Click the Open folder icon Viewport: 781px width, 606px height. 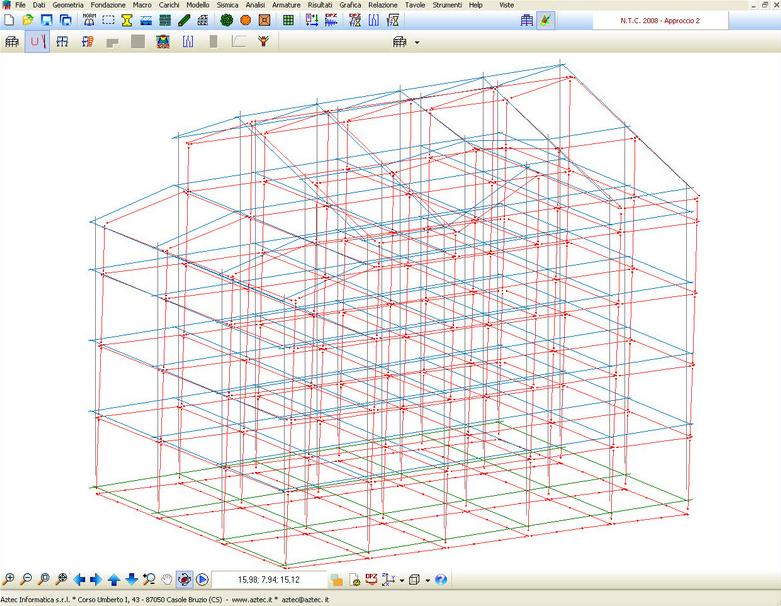point(28,20)
